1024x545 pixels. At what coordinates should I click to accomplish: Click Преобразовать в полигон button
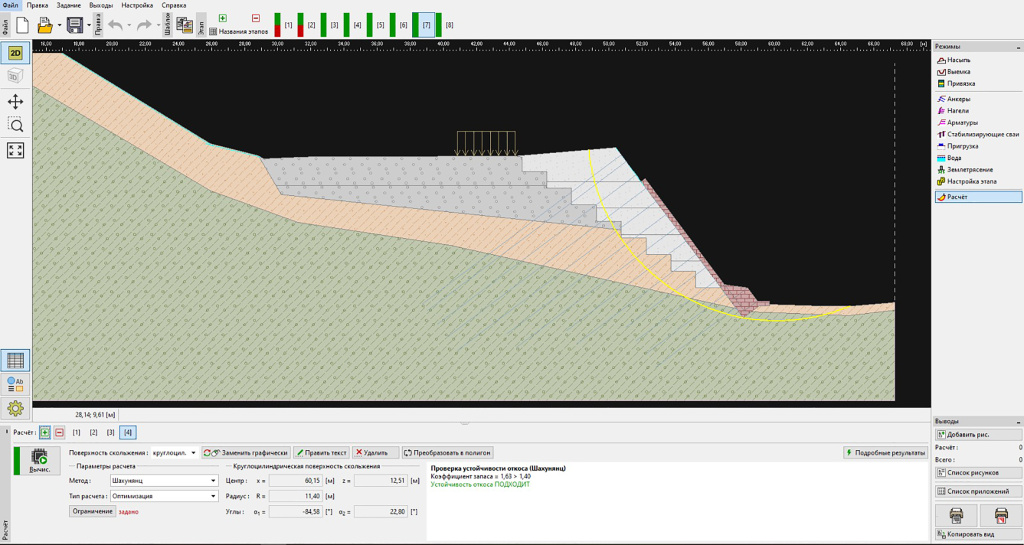click(447, 452)
